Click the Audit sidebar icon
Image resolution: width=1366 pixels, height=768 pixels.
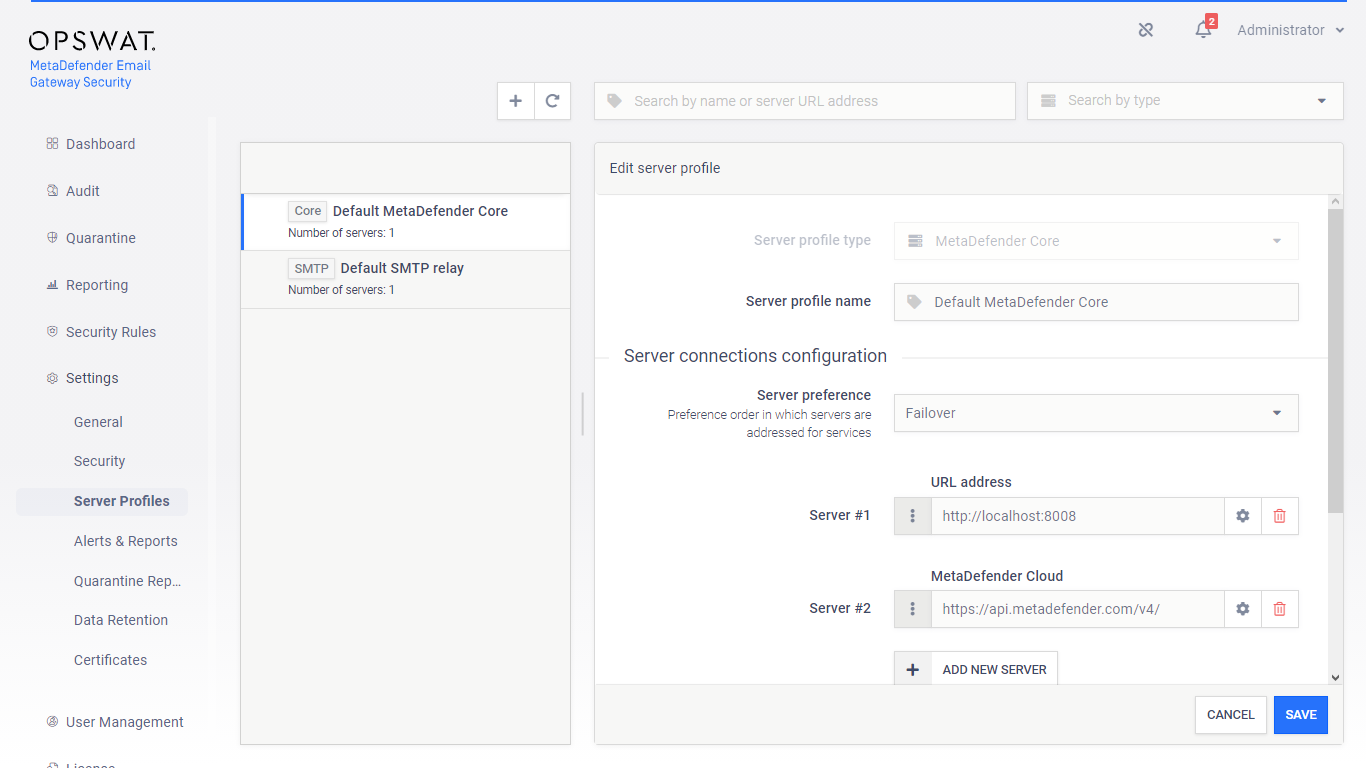[x=52, y=191]
